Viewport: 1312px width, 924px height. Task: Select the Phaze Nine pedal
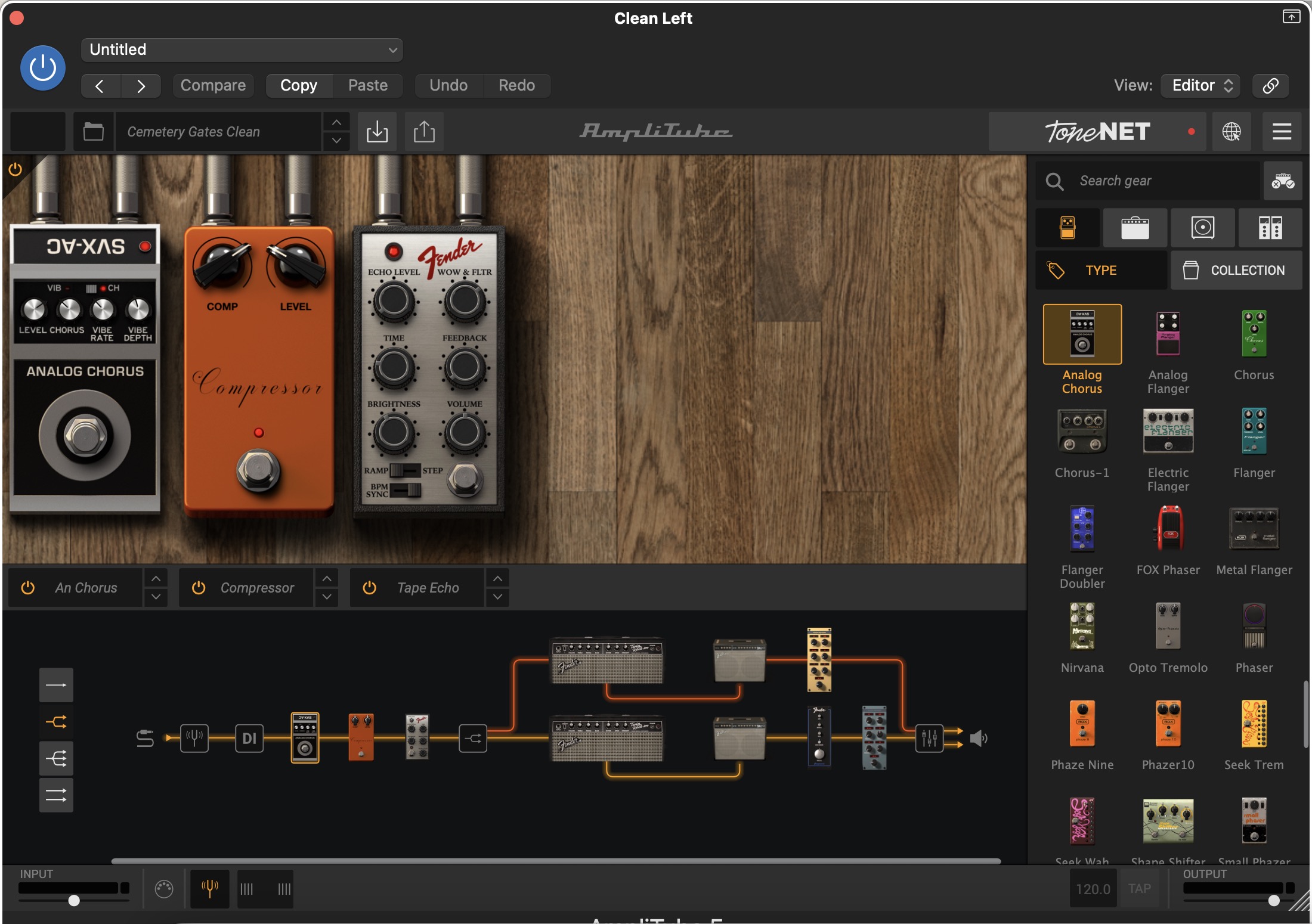(x=1082, y=723)
